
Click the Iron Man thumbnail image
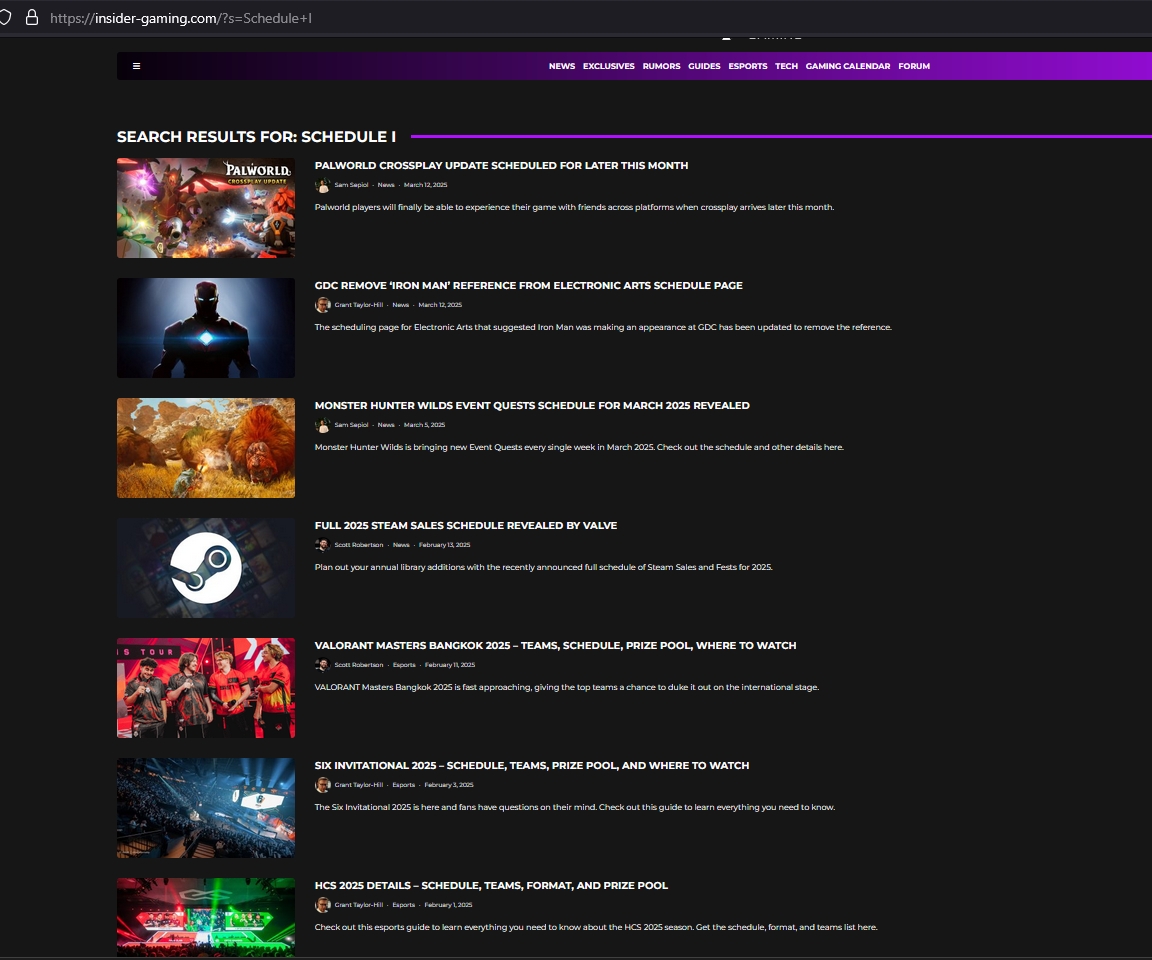pos(206,328)
